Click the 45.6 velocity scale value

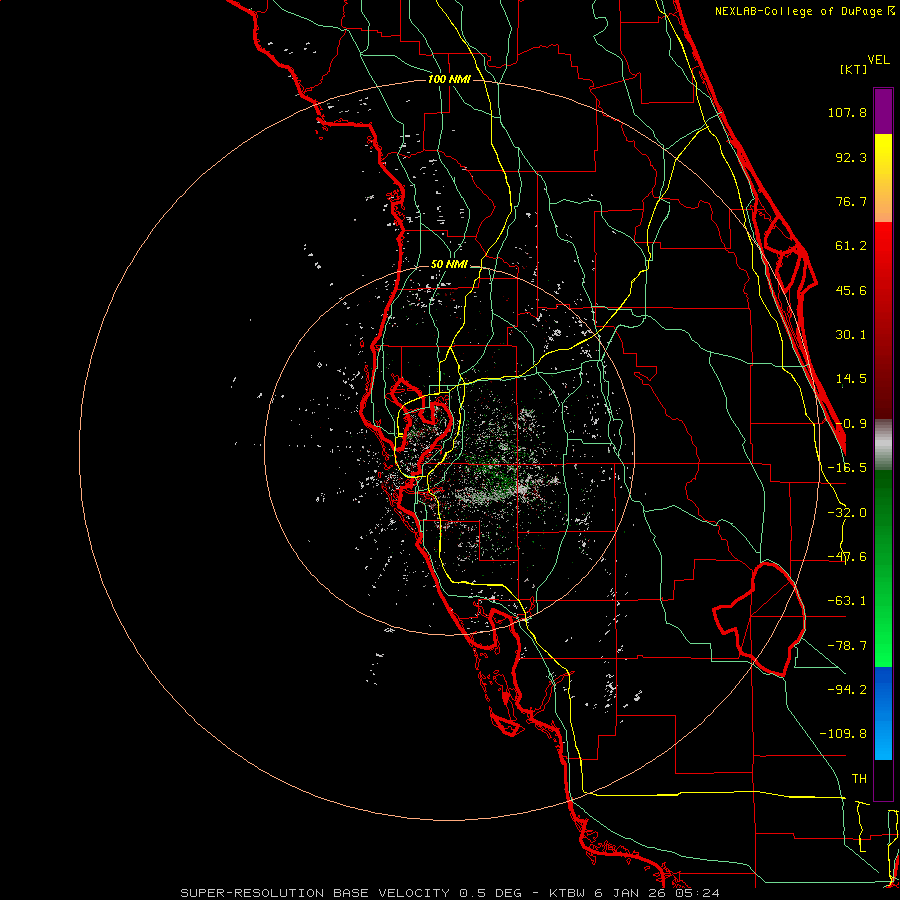pyautogui.click(x=851, y=290)
